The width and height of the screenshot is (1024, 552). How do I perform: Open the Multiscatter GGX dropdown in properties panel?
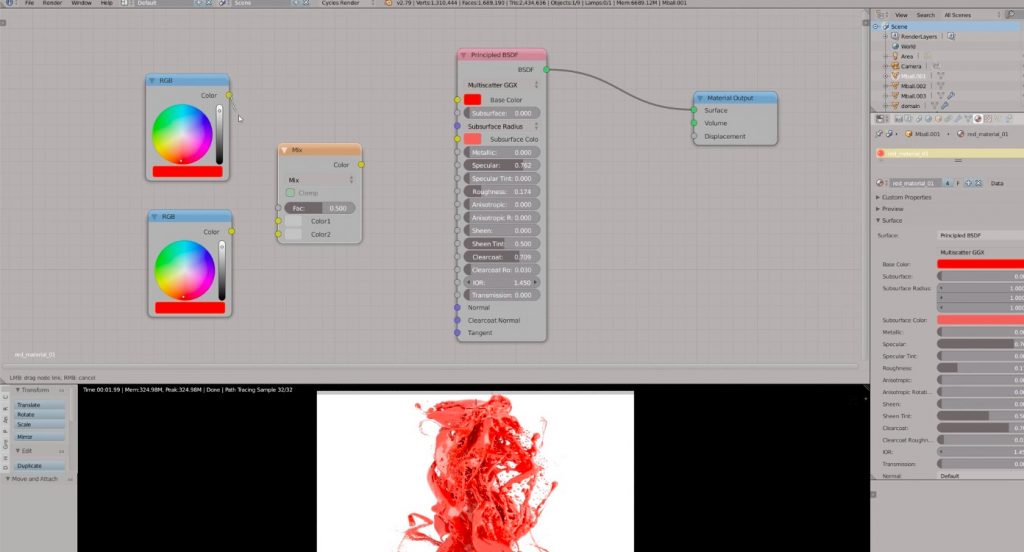click(x=980, y=252)
